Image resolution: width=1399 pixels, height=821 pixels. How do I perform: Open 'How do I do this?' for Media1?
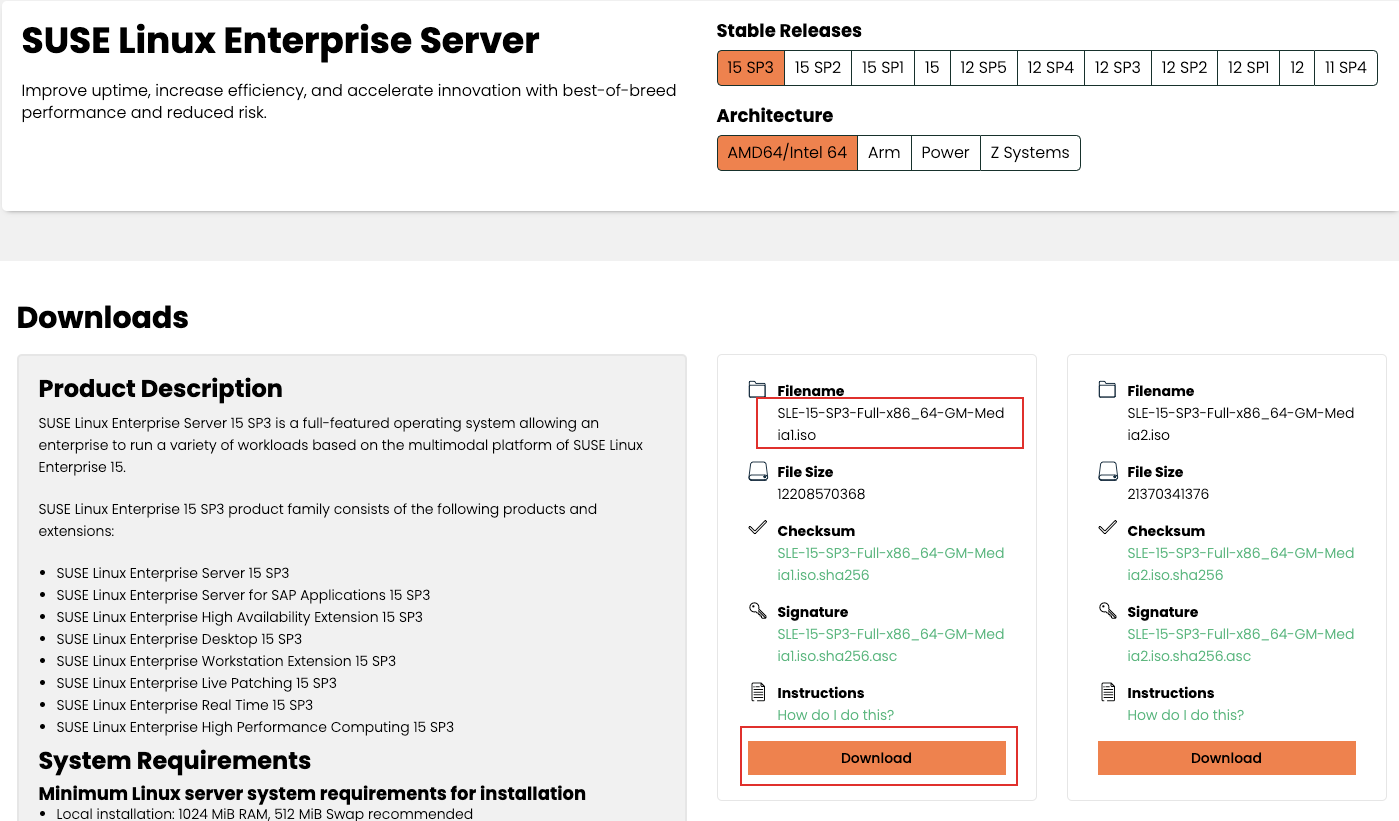pyautogui.click(x=836, y=715)
